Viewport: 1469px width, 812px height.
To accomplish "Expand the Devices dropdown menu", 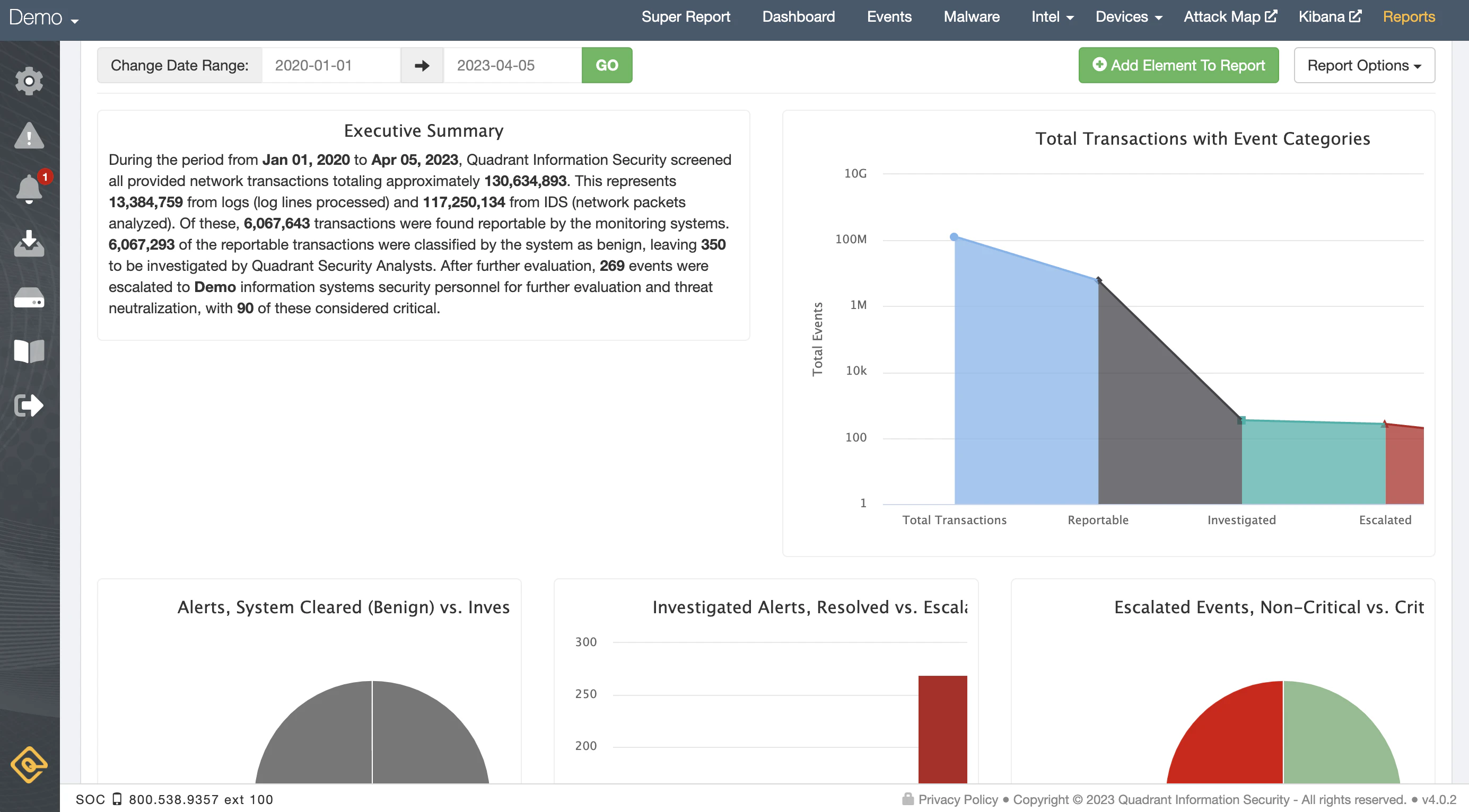I will (x=1127, y=16).
